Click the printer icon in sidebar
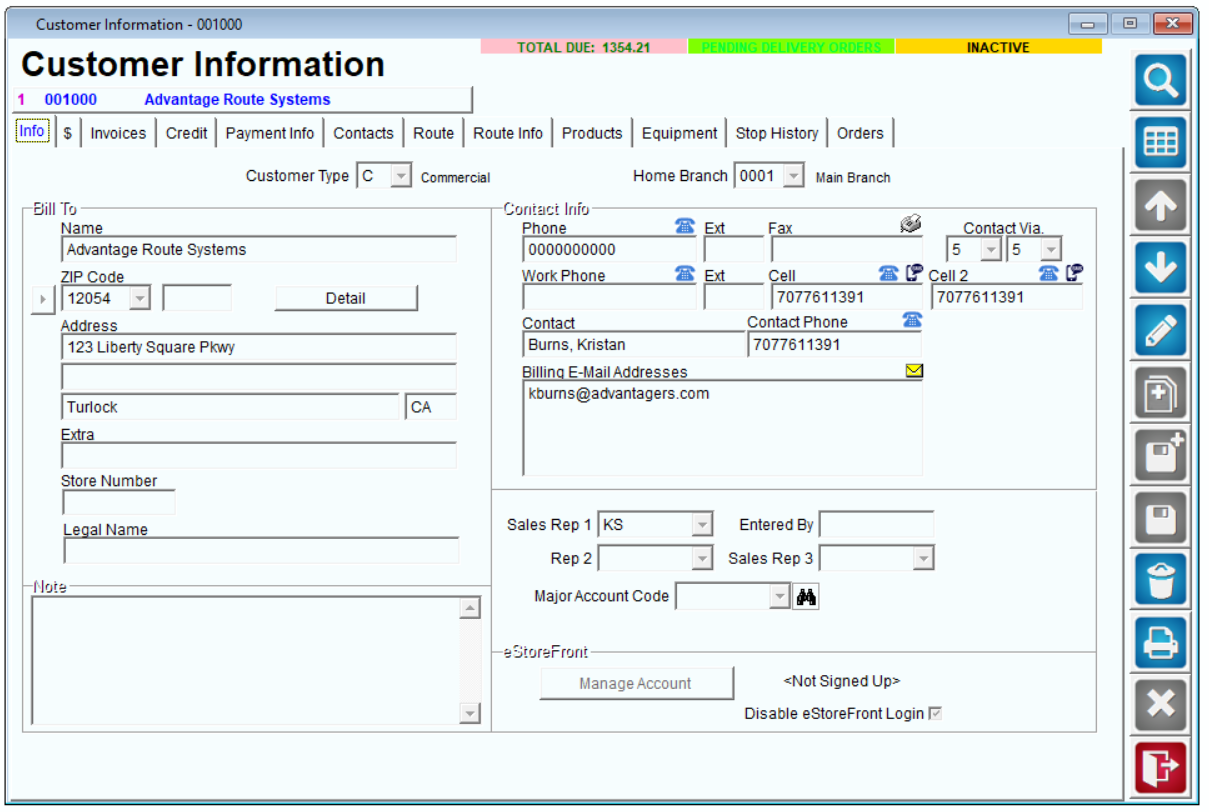The width and height of the screenshot is (1209, 812). tap(1160, 643)
